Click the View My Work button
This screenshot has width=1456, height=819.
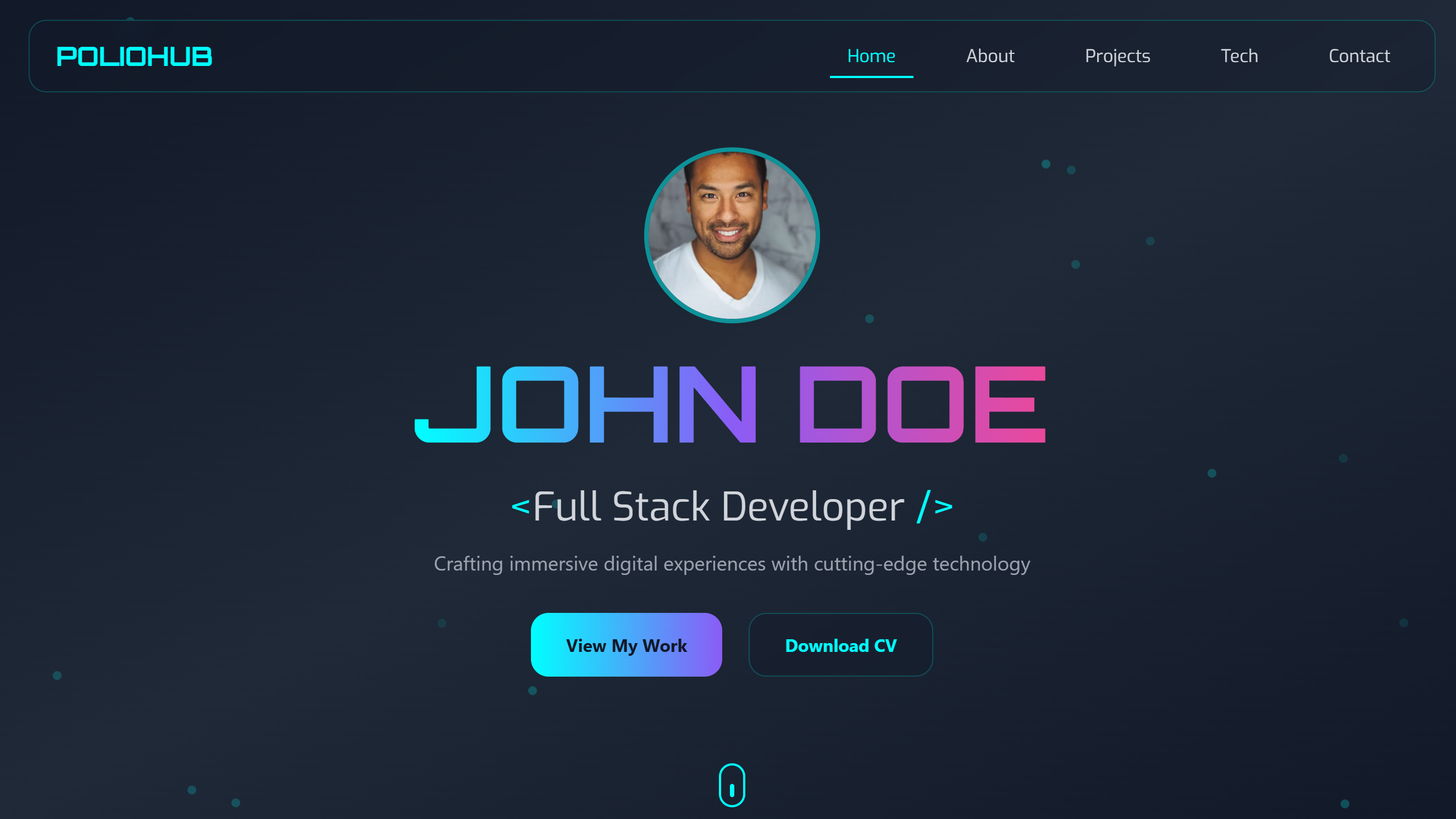click(626, 645)
